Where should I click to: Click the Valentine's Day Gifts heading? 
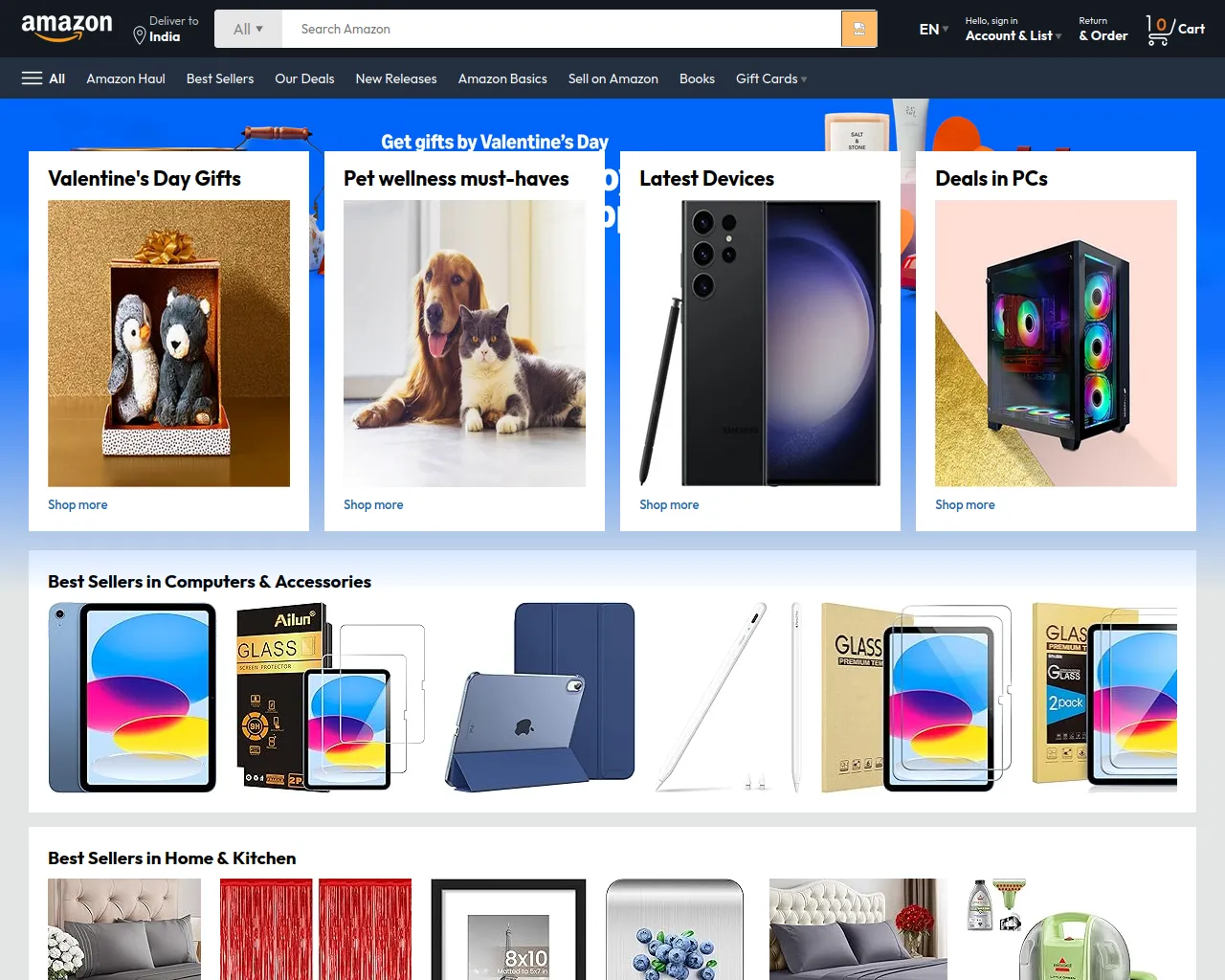tap(145, 179)
